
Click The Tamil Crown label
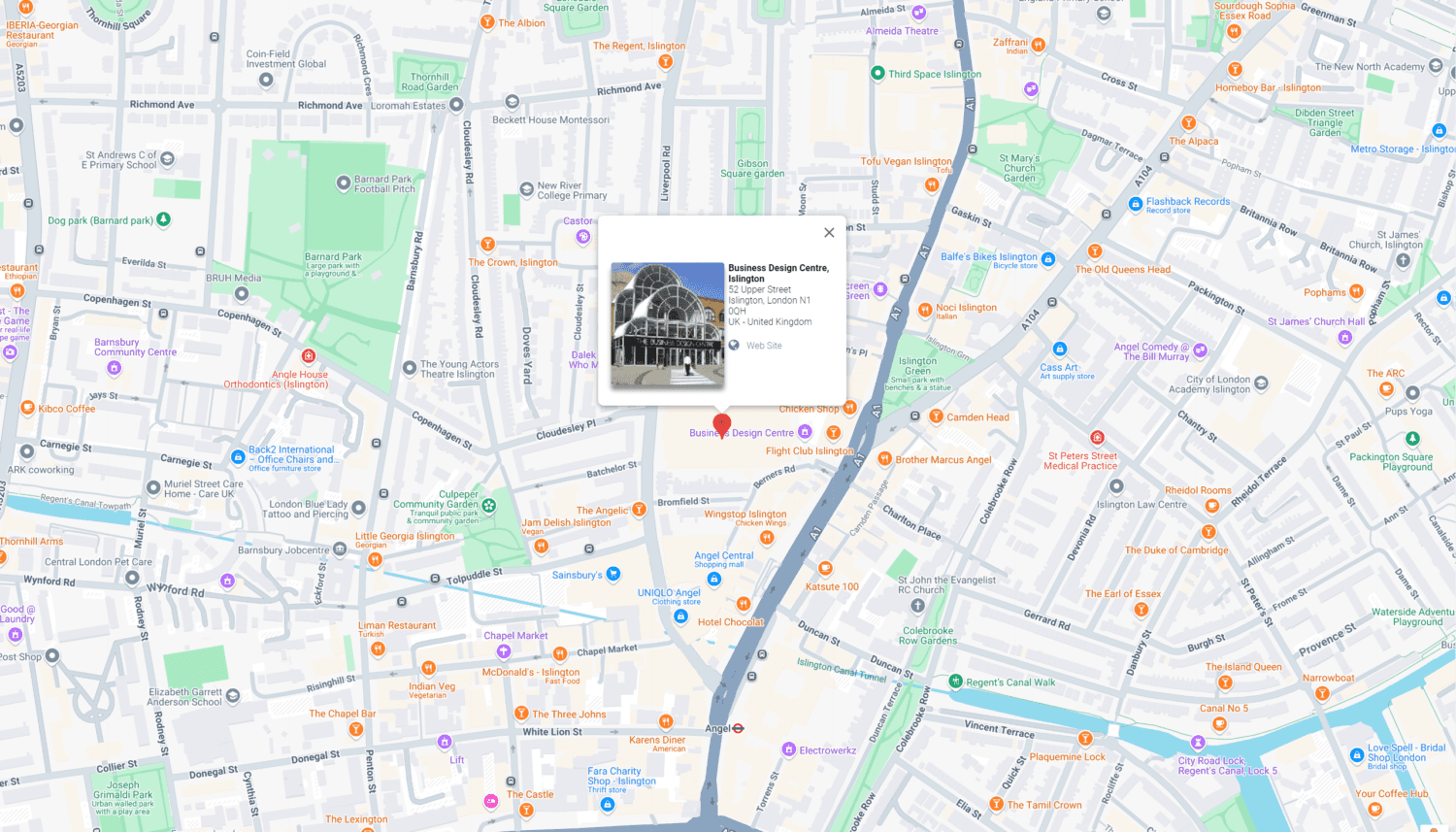(x=1044, y=805)
